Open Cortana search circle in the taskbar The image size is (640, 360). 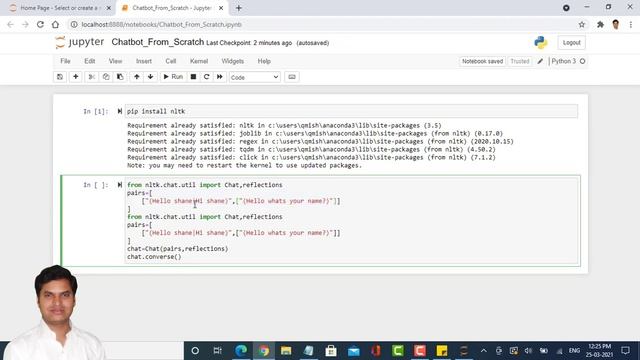tap(195, 351)
